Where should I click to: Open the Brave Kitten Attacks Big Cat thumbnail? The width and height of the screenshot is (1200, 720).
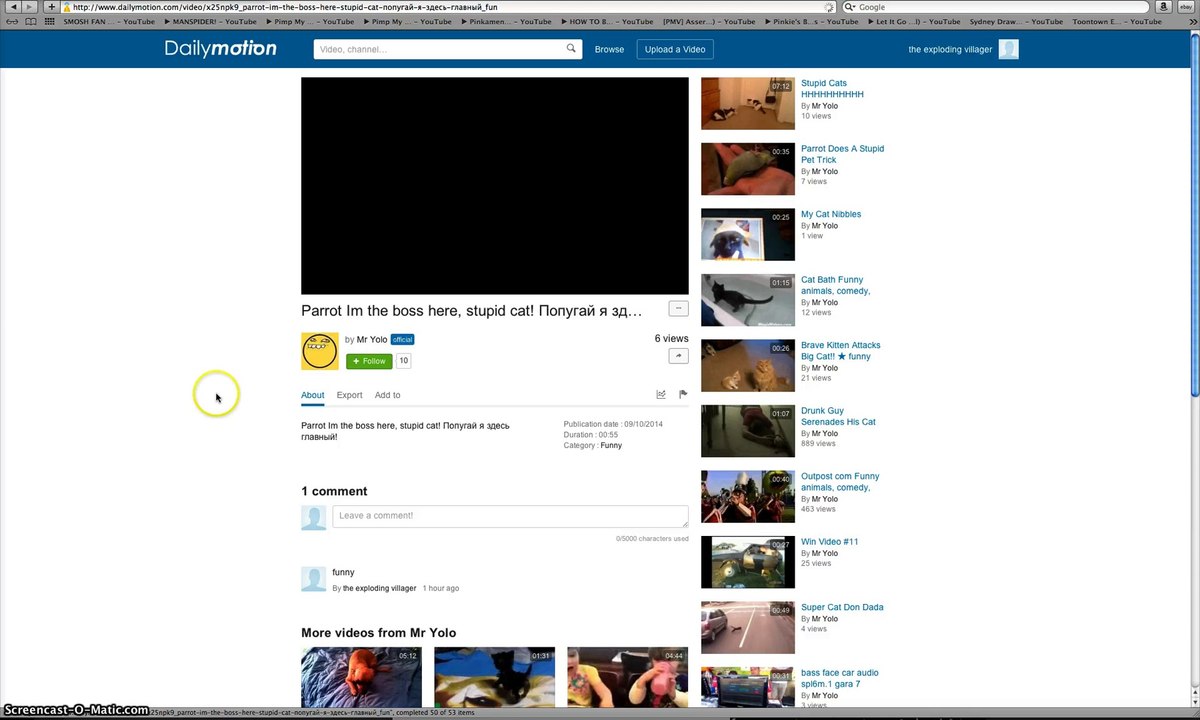click(x=748, y=365)
